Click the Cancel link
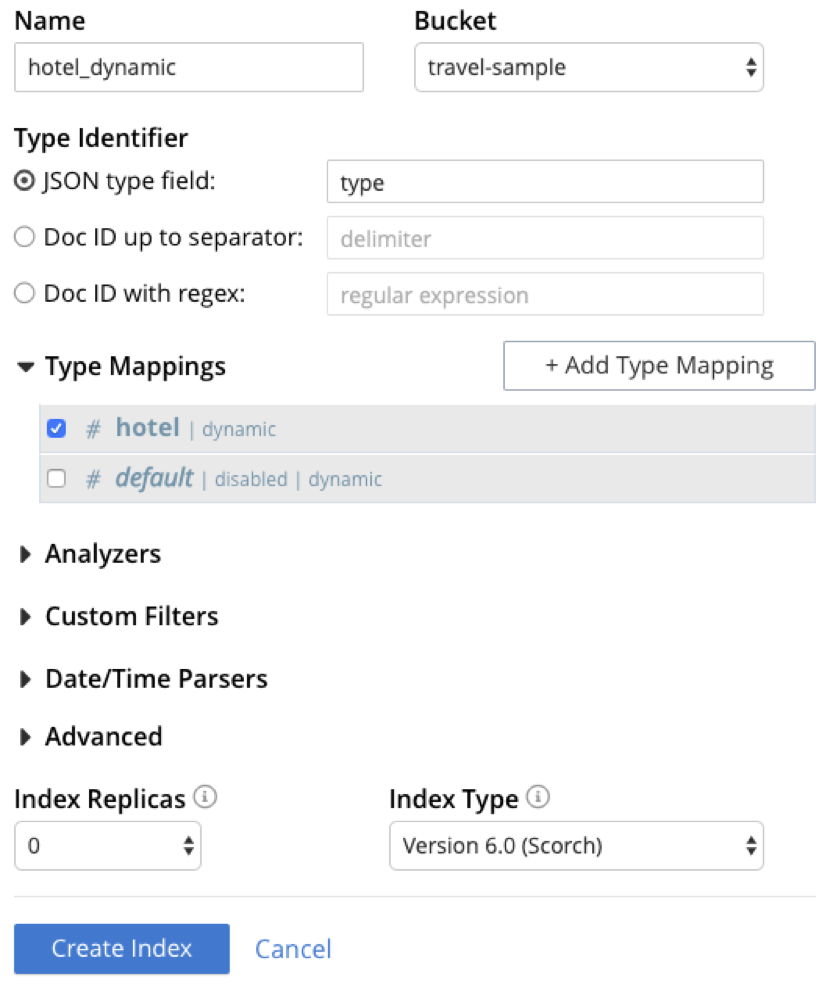Viewport: 833px width, 991px height. (292, 948)
